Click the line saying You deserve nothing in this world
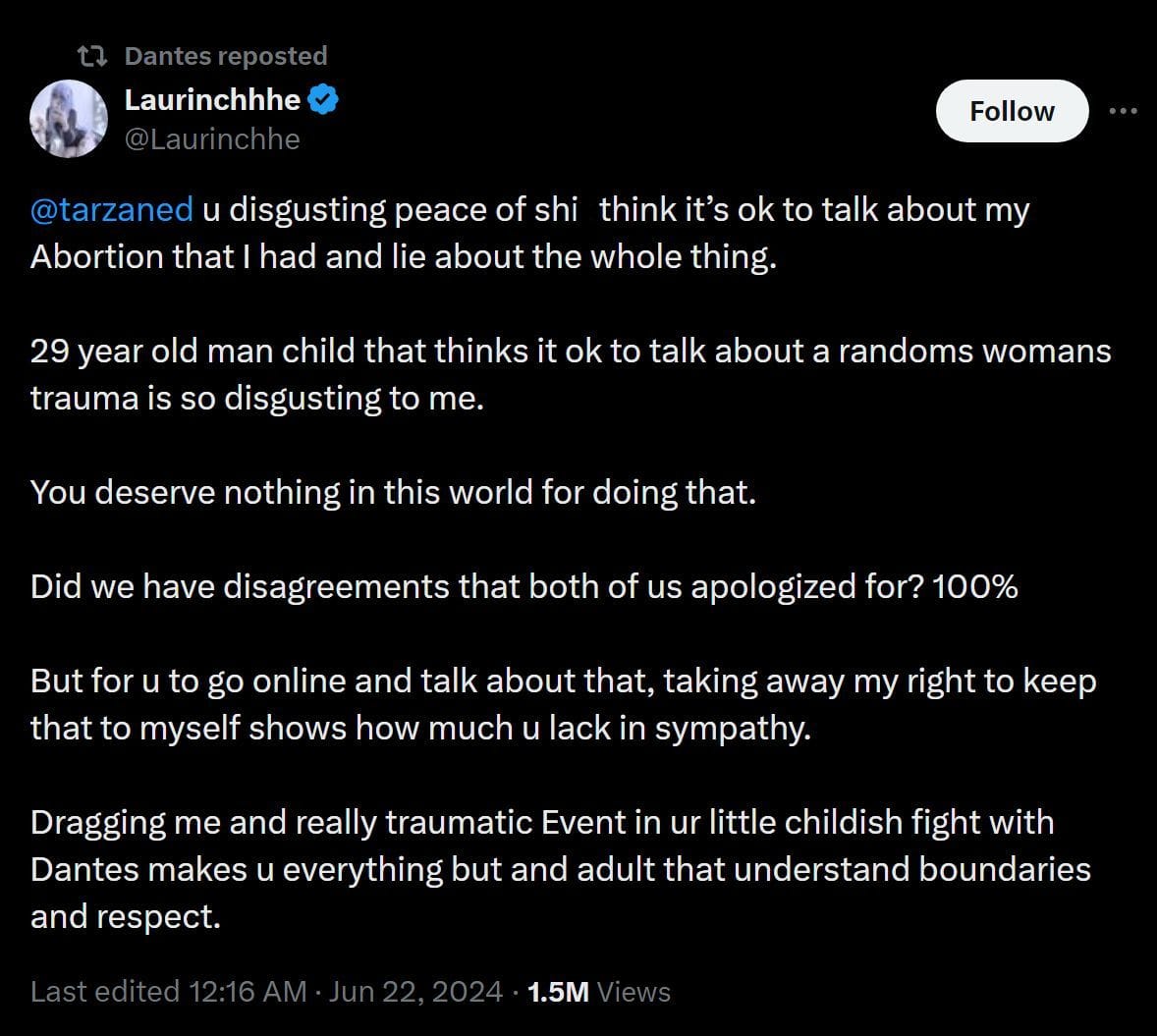The image size is (1157, 1036). (393, 492)
